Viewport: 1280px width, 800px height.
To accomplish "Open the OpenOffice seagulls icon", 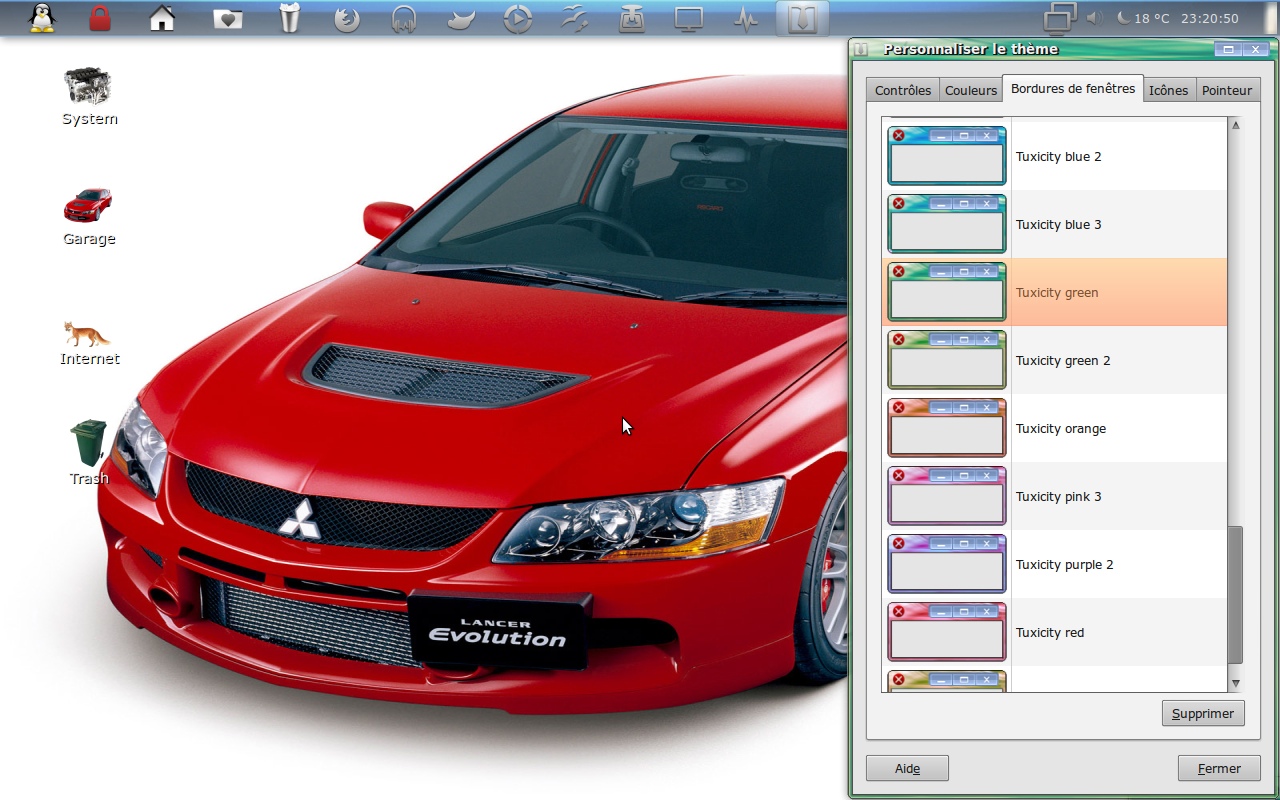I will coord(574,19).
